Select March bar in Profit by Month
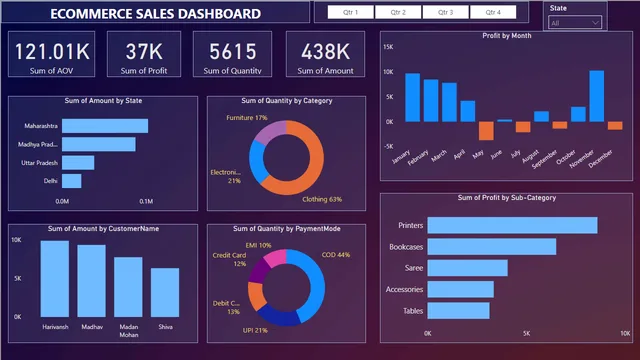Screen dimensions: 640x360 [x=449, y=102]
